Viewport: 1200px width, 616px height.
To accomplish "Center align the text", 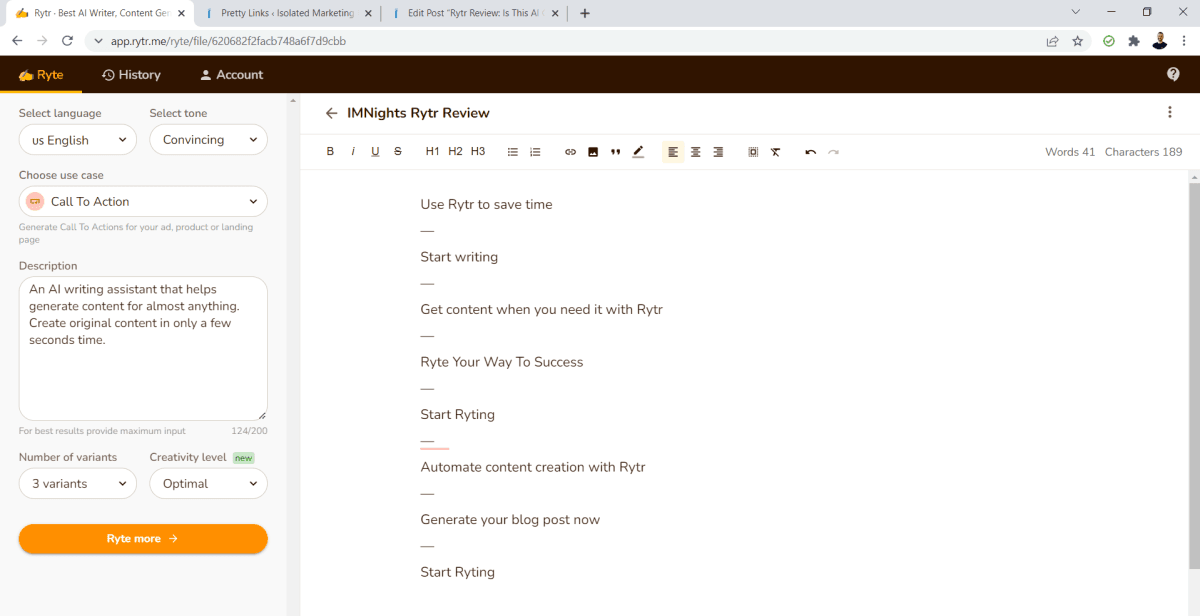I will pos(695,152).
